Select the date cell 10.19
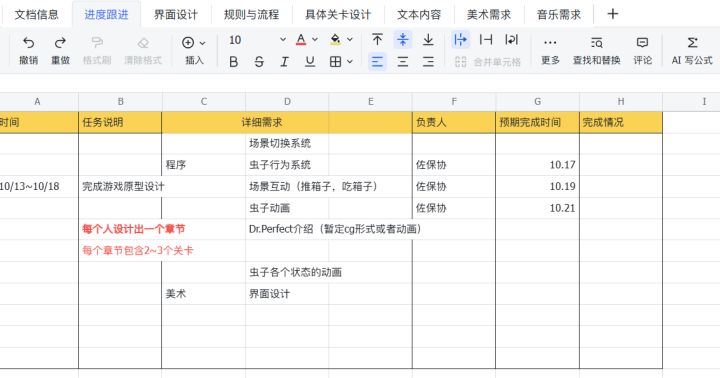This screenshot has height=378, width=720. click(x=537, y=186)
